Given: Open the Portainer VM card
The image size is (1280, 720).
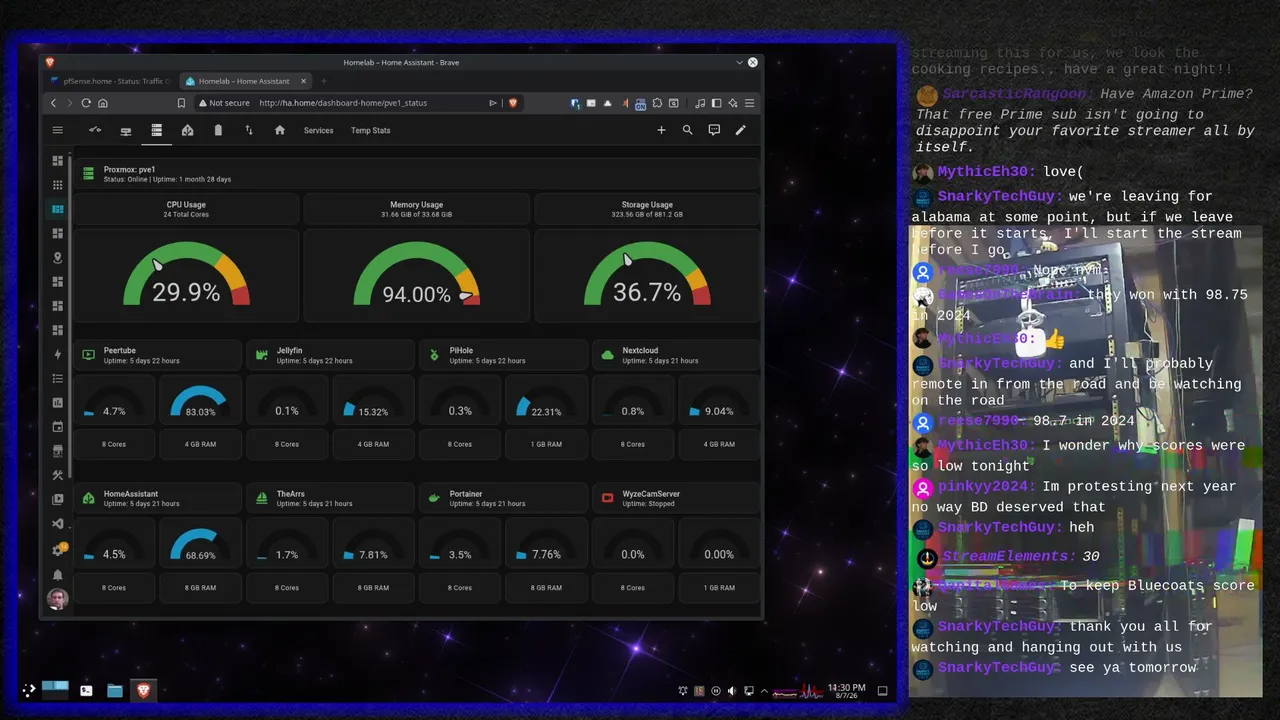Looking at the screenshot, I should 503,498.
